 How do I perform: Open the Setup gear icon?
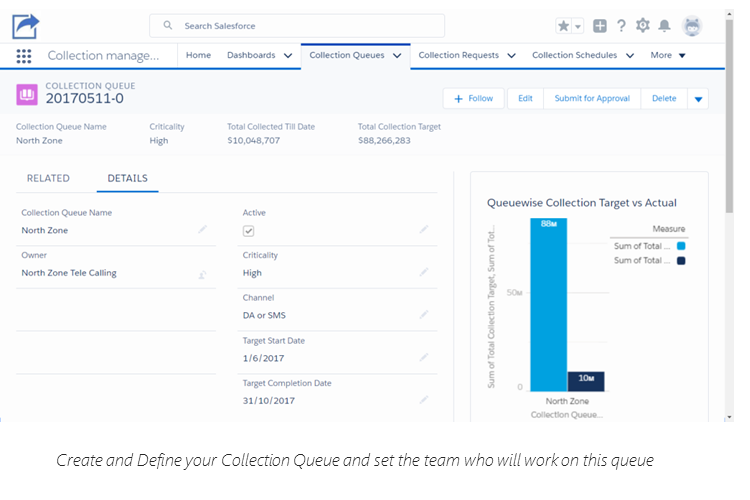click(x=643, y=26)
